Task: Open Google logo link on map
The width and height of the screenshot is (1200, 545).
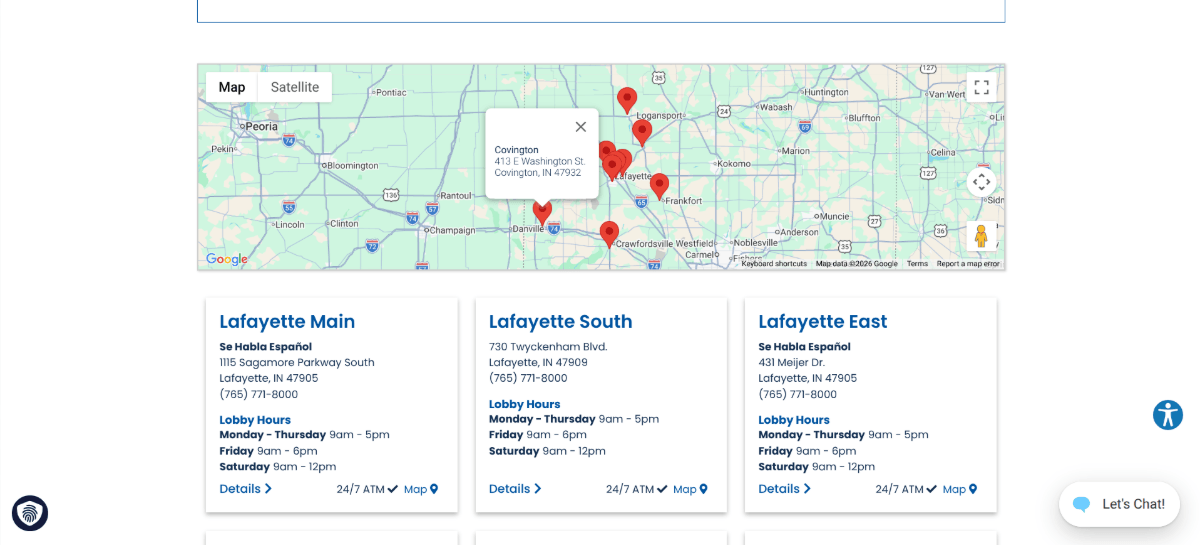Action: (x=227, y=259)
